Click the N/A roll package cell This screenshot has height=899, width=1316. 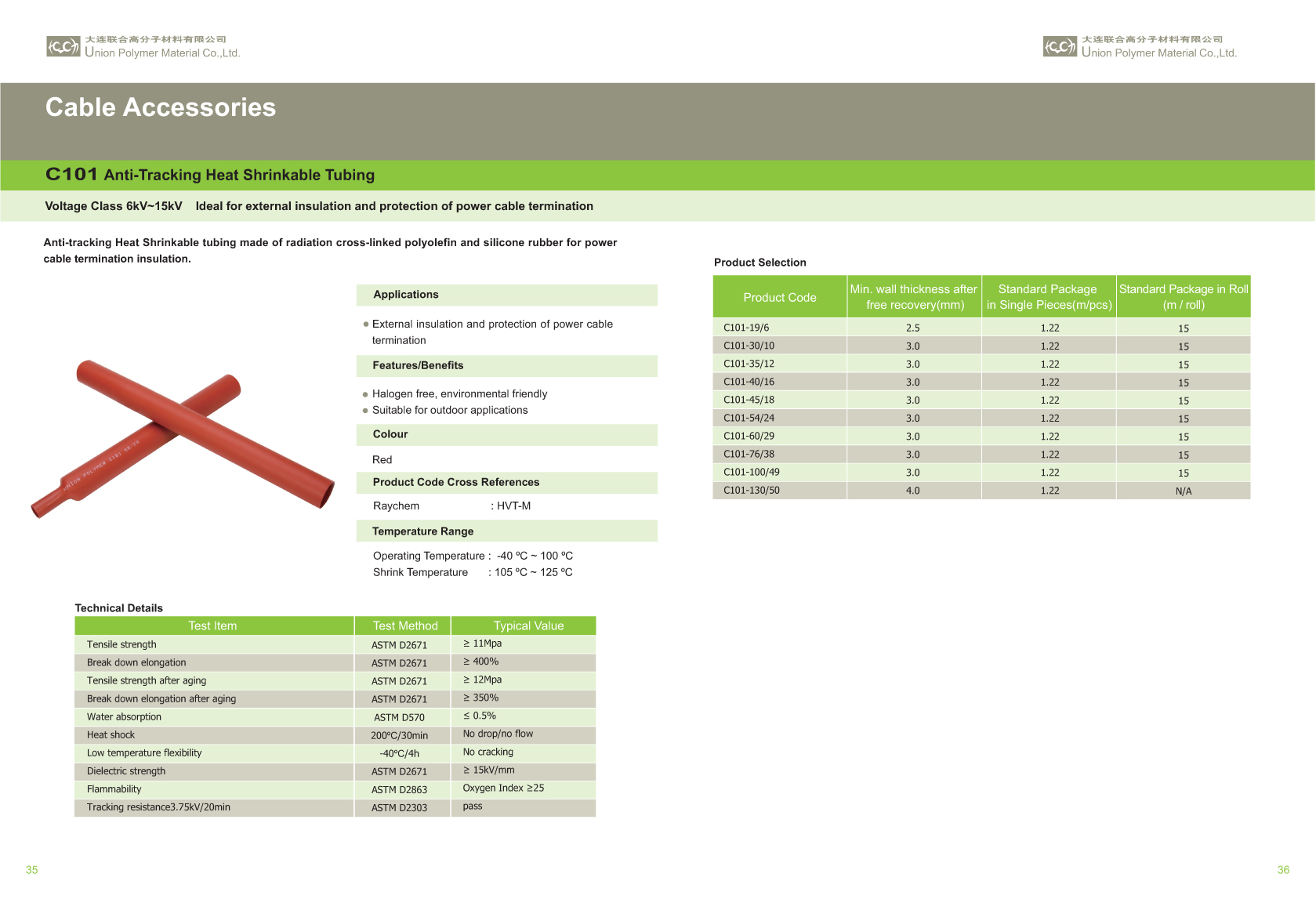pos(1183,491)
